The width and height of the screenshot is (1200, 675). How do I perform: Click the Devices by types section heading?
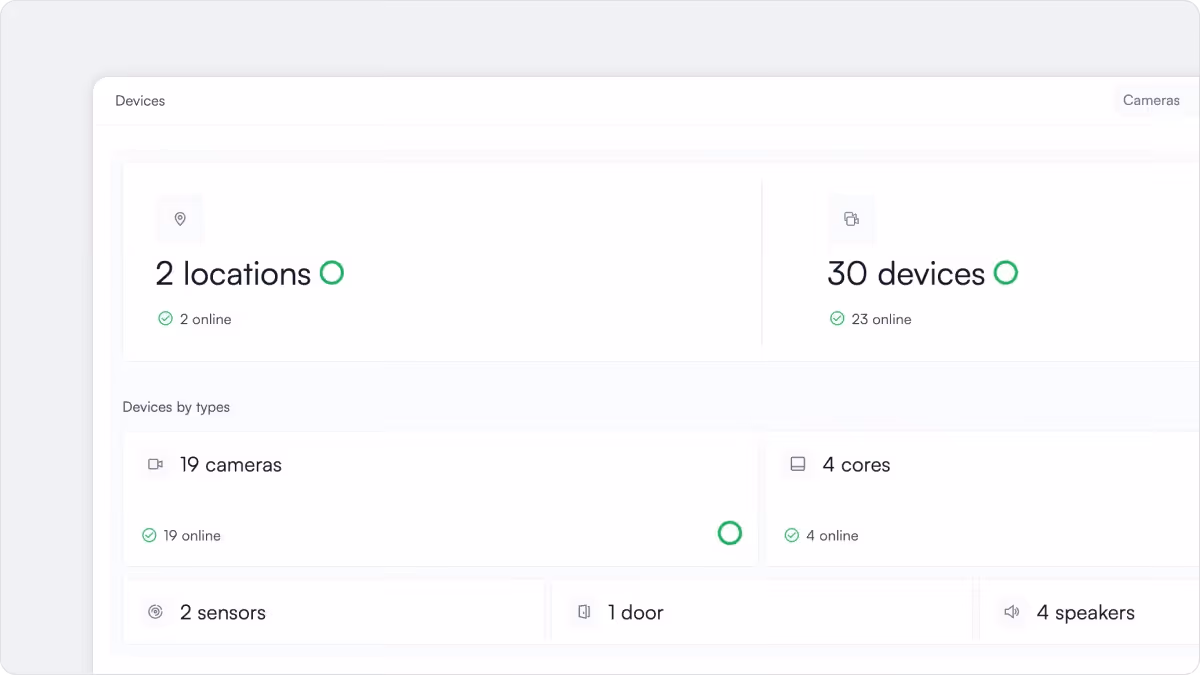click(x=176, y=407)
